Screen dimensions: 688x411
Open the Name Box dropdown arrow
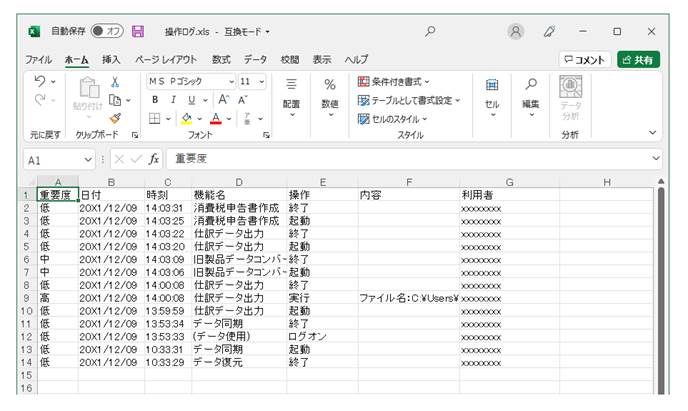[x=88, y=160]
